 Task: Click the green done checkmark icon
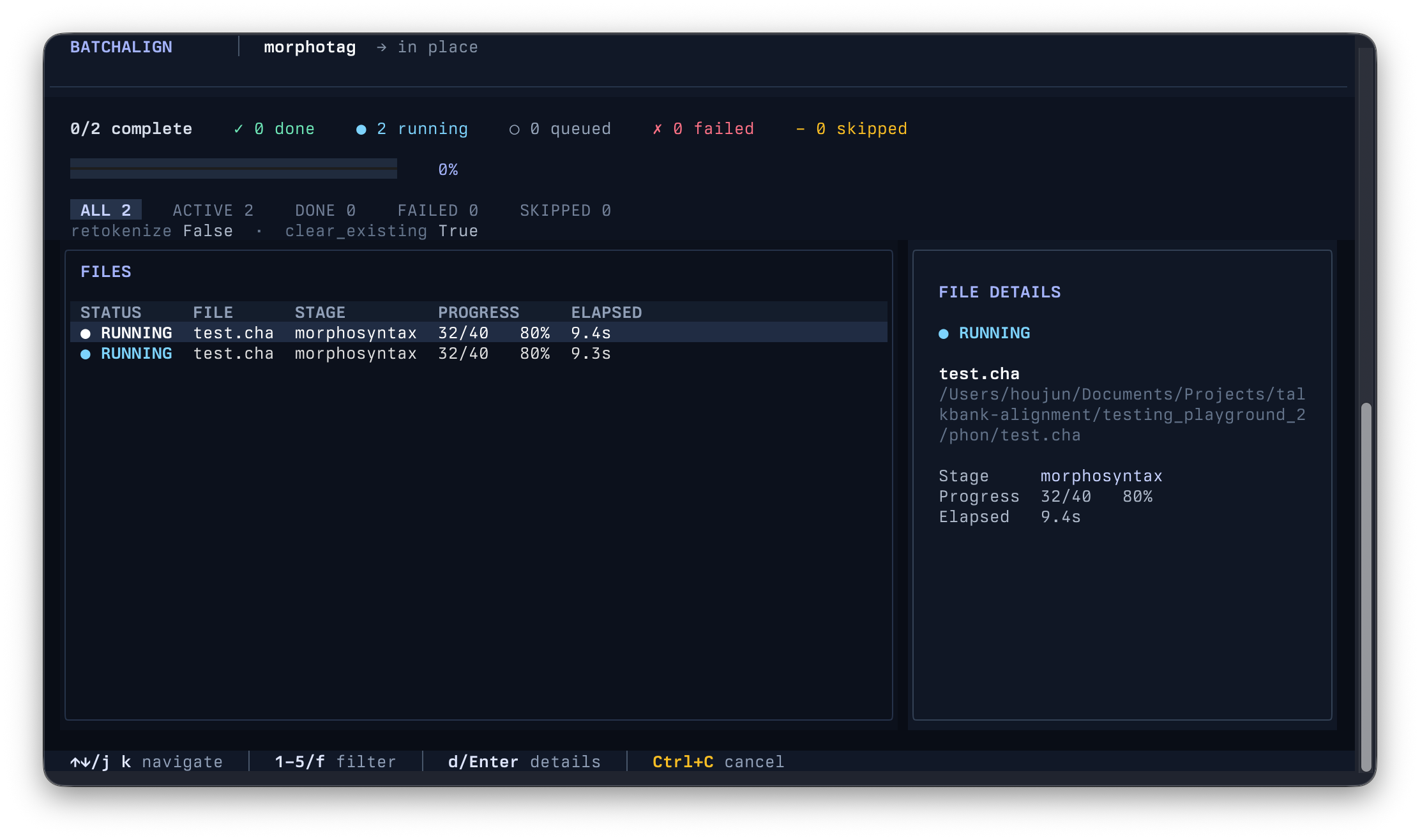coord(238,129)
